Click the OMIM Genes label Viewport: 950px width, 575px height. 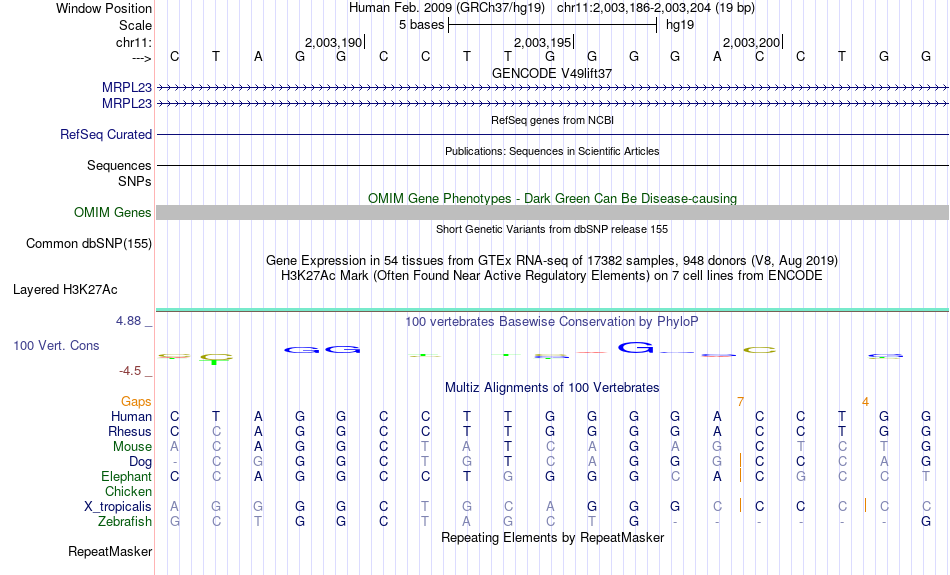click(x=112, y=213)
